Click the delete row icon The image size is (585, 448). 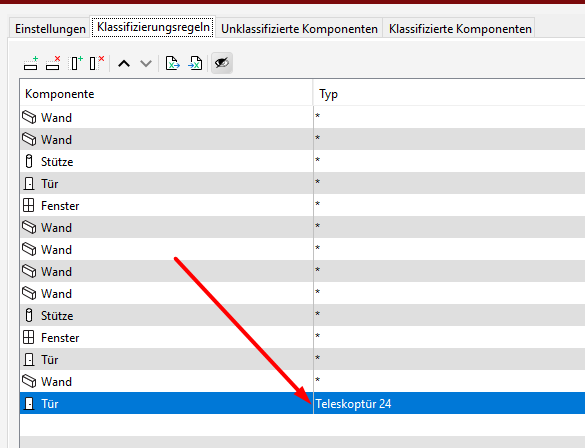coord(53,63)
